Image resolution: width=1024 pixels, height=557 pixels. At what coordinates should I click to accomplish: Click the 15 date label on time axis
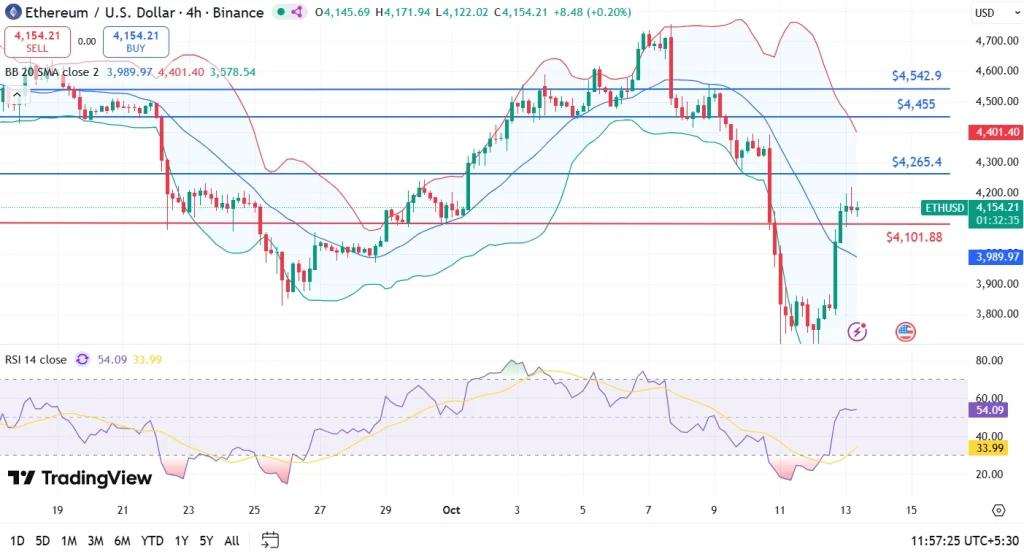click(x=911, y=510)
